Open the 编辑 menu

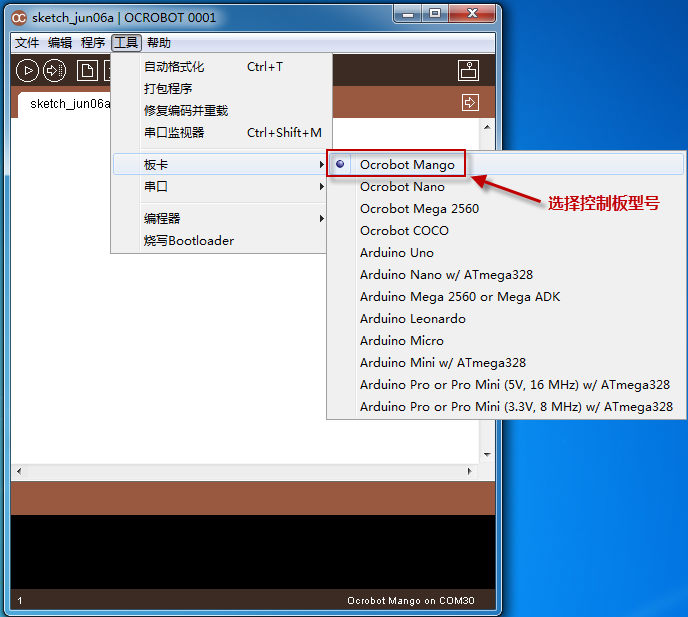(60, 43)
